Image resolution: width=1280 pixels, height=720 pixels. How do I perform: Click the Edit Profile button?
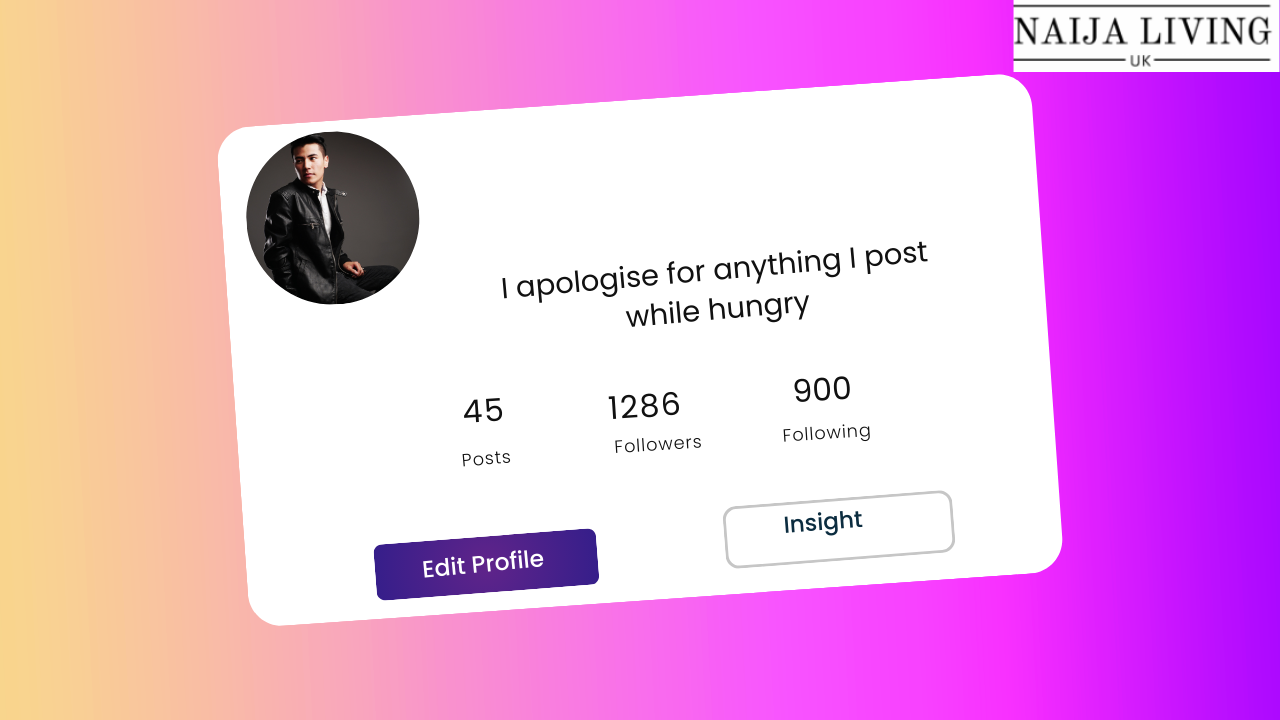tap(486, 565)
